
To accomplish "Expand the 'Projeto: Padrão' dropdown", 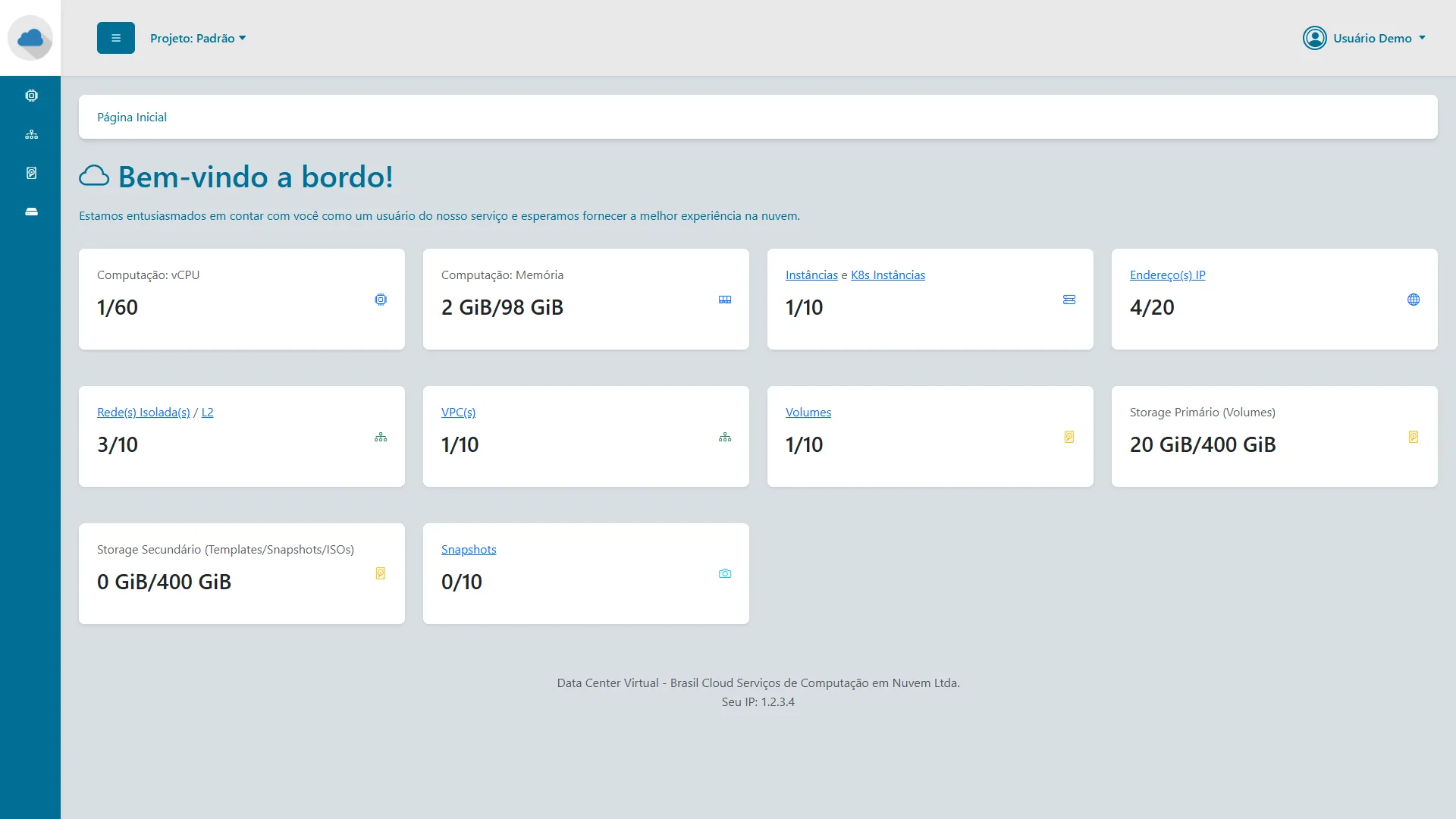I will [x=198, y=37].
